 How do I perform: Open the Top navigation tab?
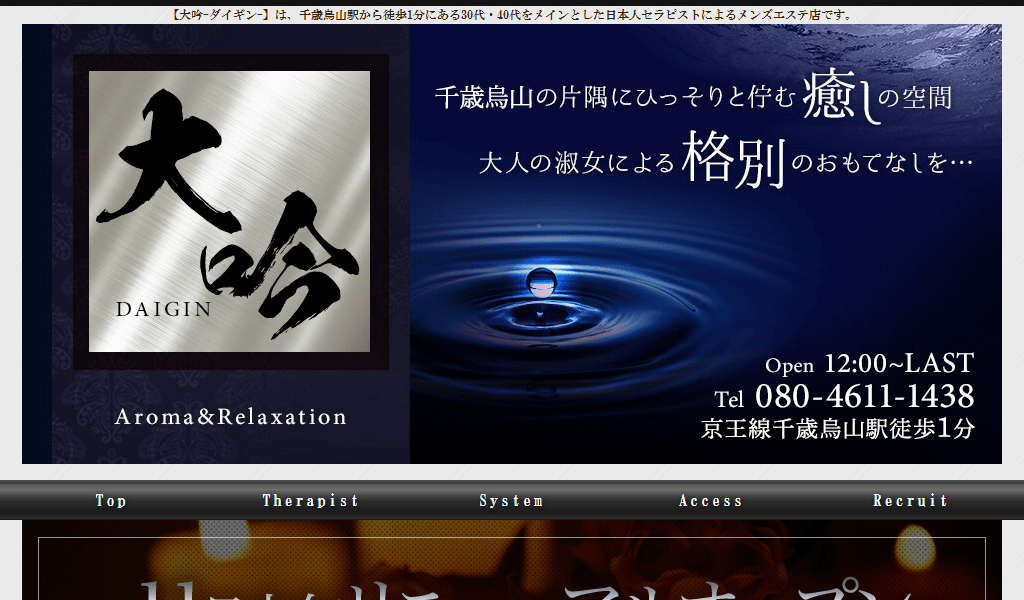coord(111,501)
